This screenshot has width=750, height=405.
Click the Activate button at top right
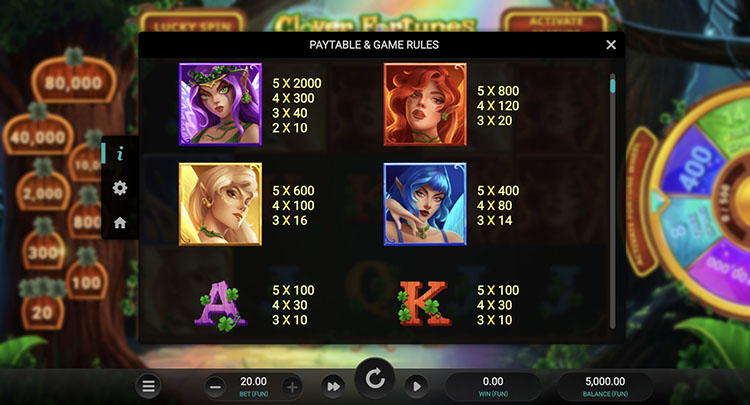tap(556, 22)
